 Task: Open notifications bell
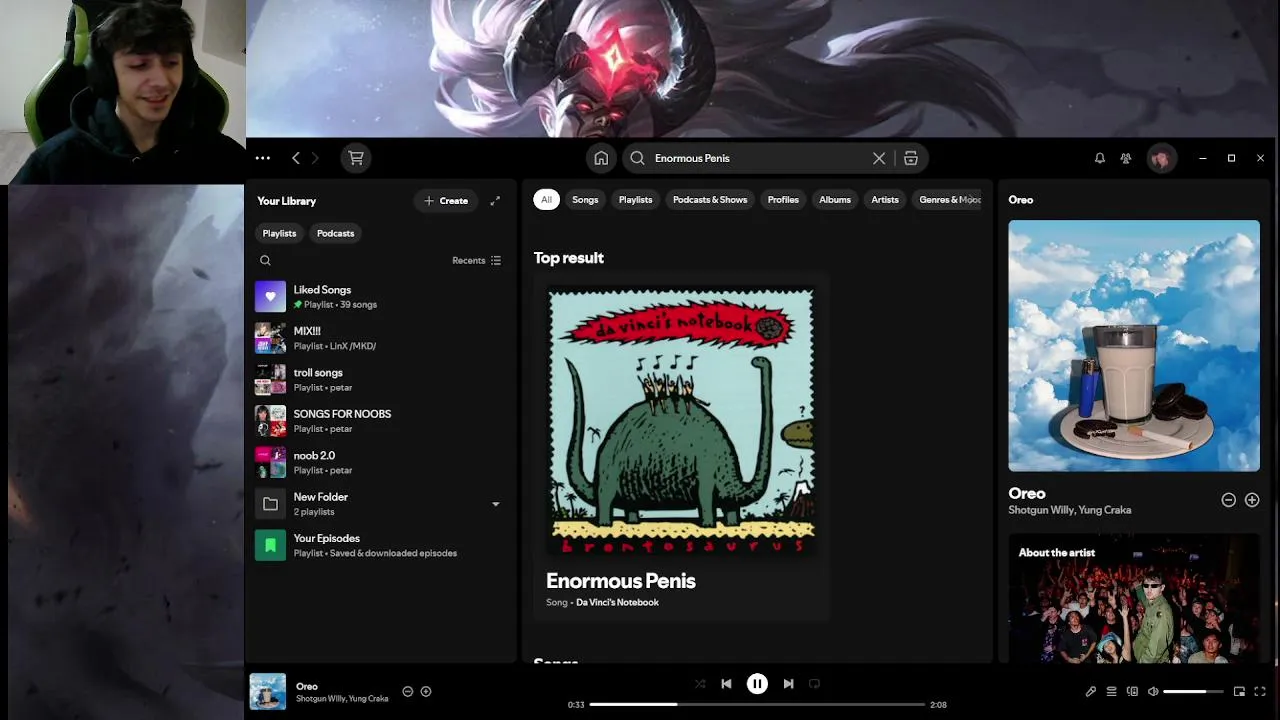[1099, 158]
